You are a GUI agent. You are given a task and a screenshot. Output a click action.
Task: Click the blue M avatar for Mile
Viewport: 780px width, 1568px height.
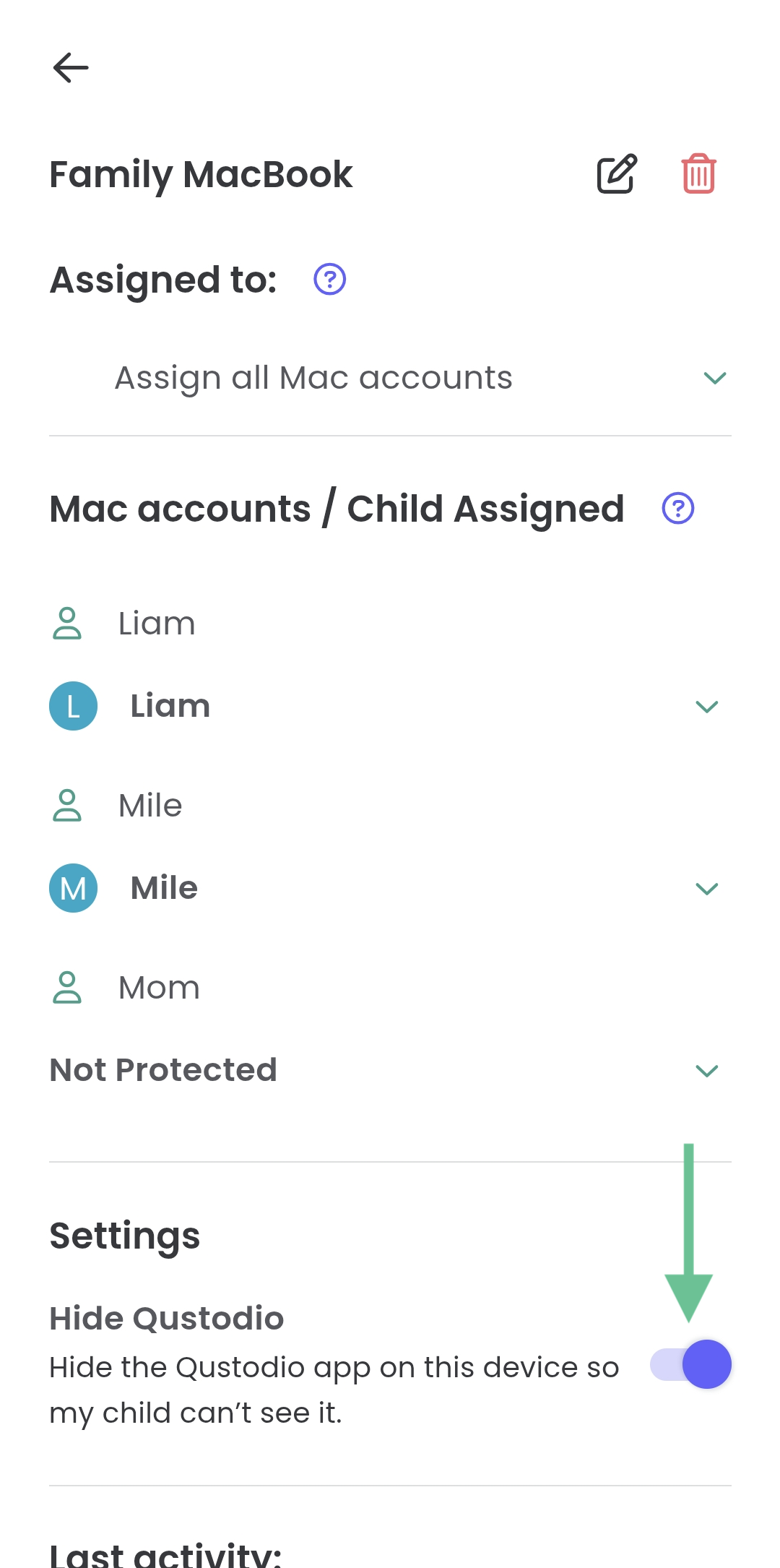(x=73, y=888)
